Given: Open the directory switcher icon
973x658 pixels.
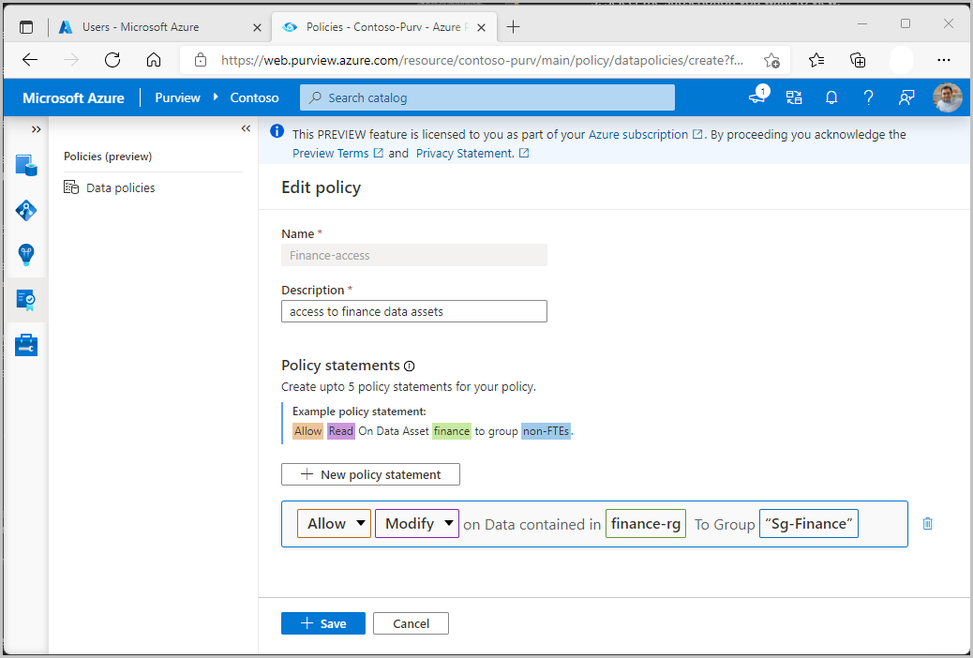Looking at the screenshot, I should coord(794,97).
